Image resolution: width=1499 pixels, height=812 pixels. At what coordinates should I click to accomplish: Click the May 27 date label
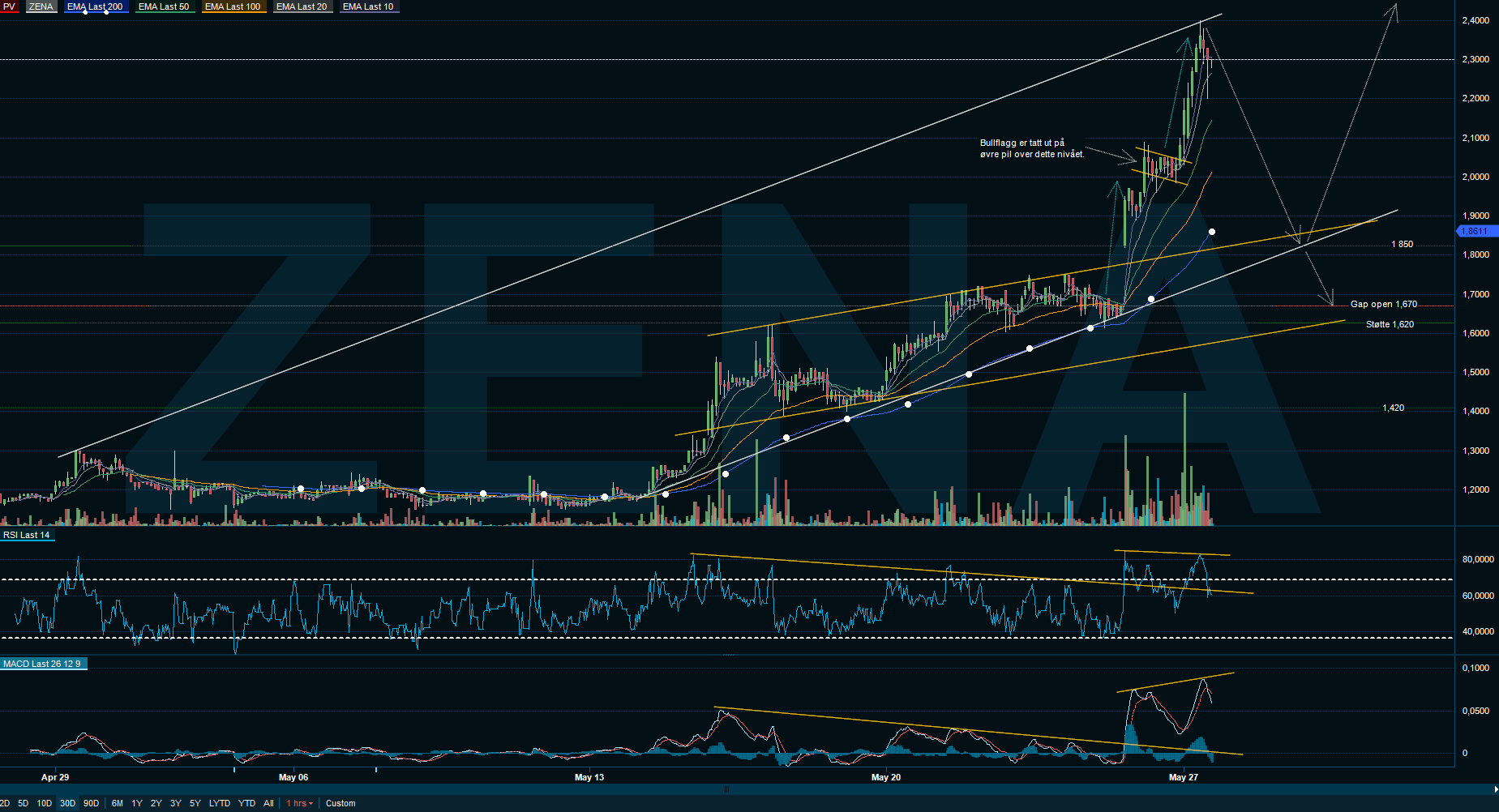point(1183,777)
